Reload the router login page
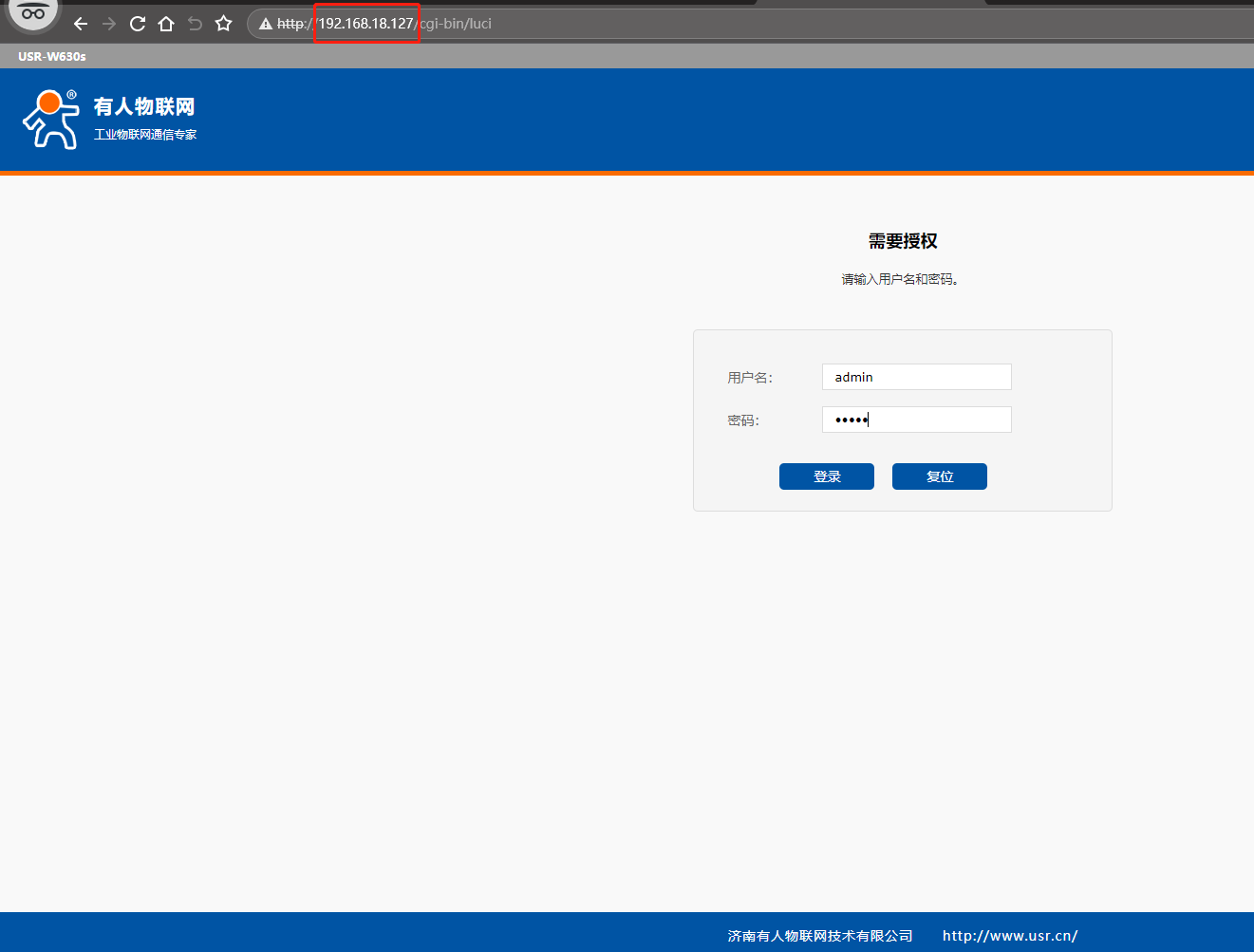1254x952 pixels. [138, 24]
